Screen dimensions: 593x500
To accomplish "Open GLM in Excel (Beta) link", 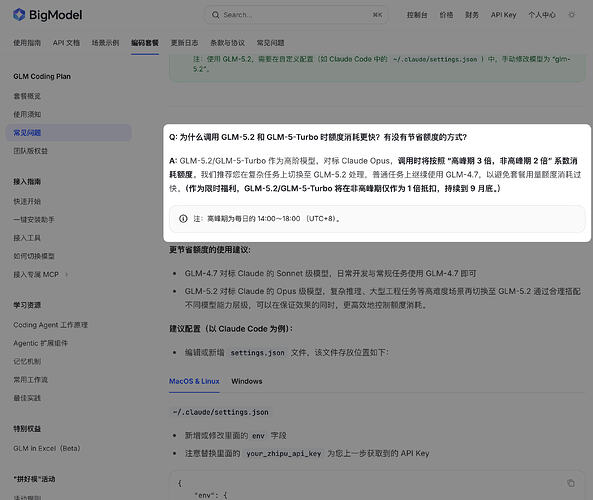I will coord(47,448).
